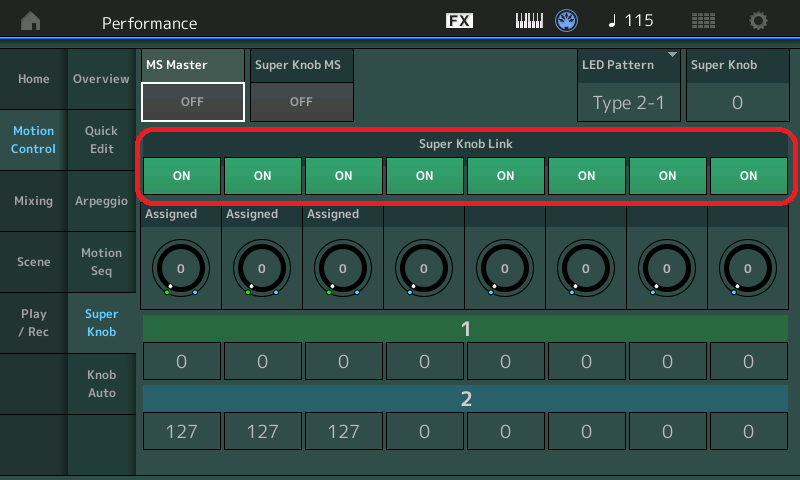Open the grid Live Set icon
Image resolution: width=800 pixels, height=480 pixels.
coord(703,21)
